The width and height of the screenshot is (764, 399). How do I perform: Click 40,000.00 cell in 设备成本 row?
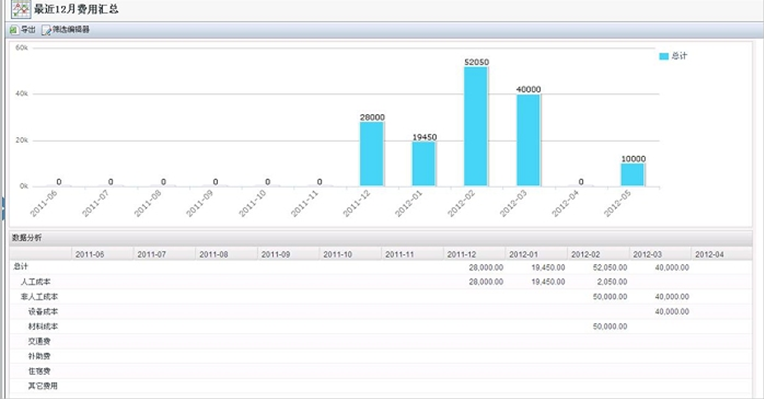pos(672,311)
